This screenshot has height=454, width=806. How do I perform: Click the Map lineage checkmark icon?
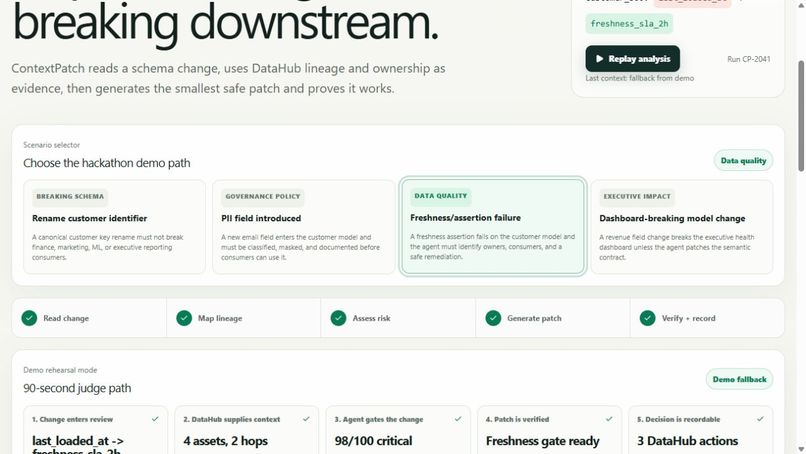[x=184, y=318]
